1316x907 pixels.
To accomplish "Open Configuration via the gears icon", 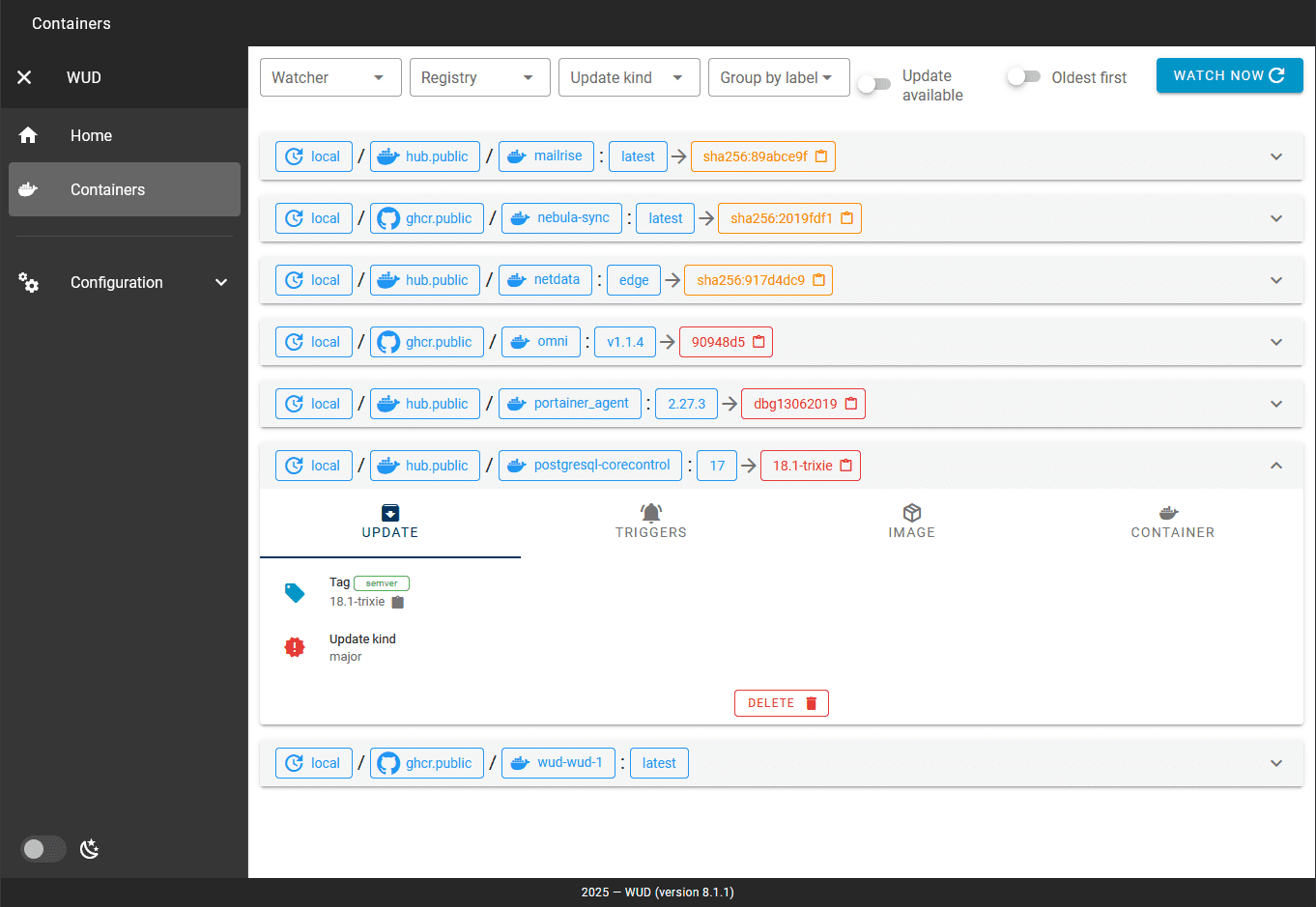I will point(29,282).
